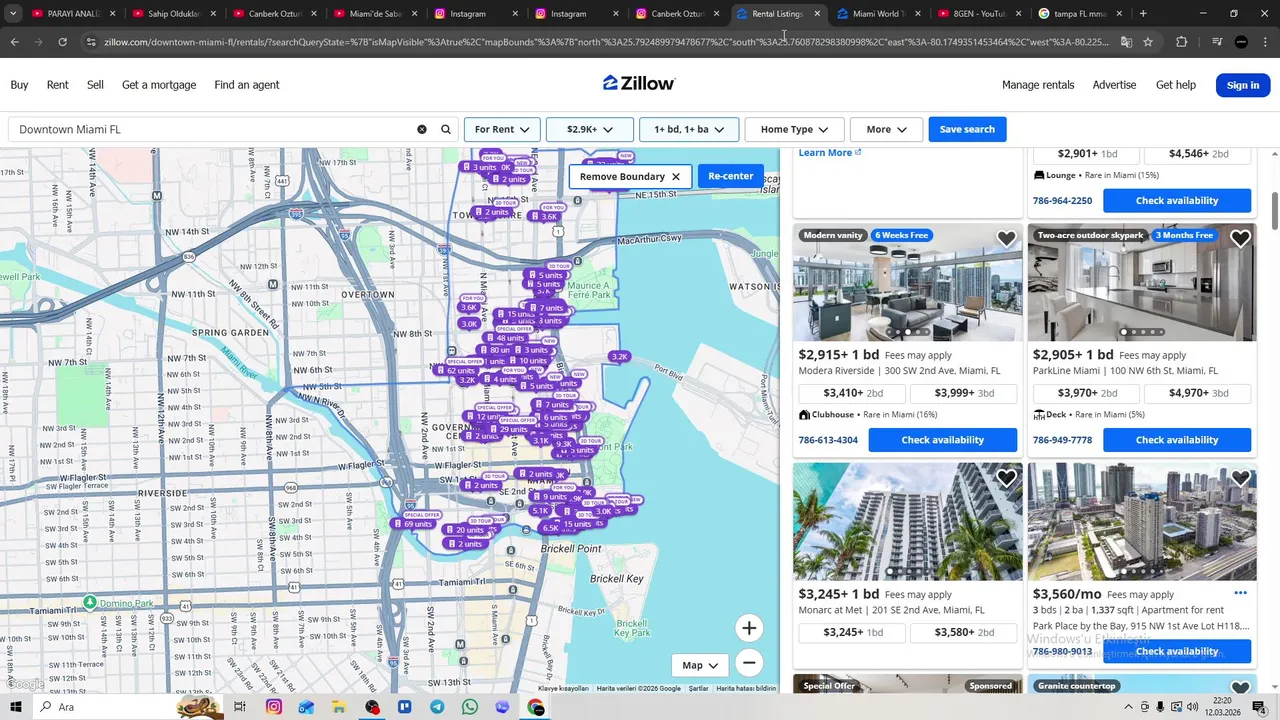
Task: Click the Sign in button
Action: (1243, 85)
